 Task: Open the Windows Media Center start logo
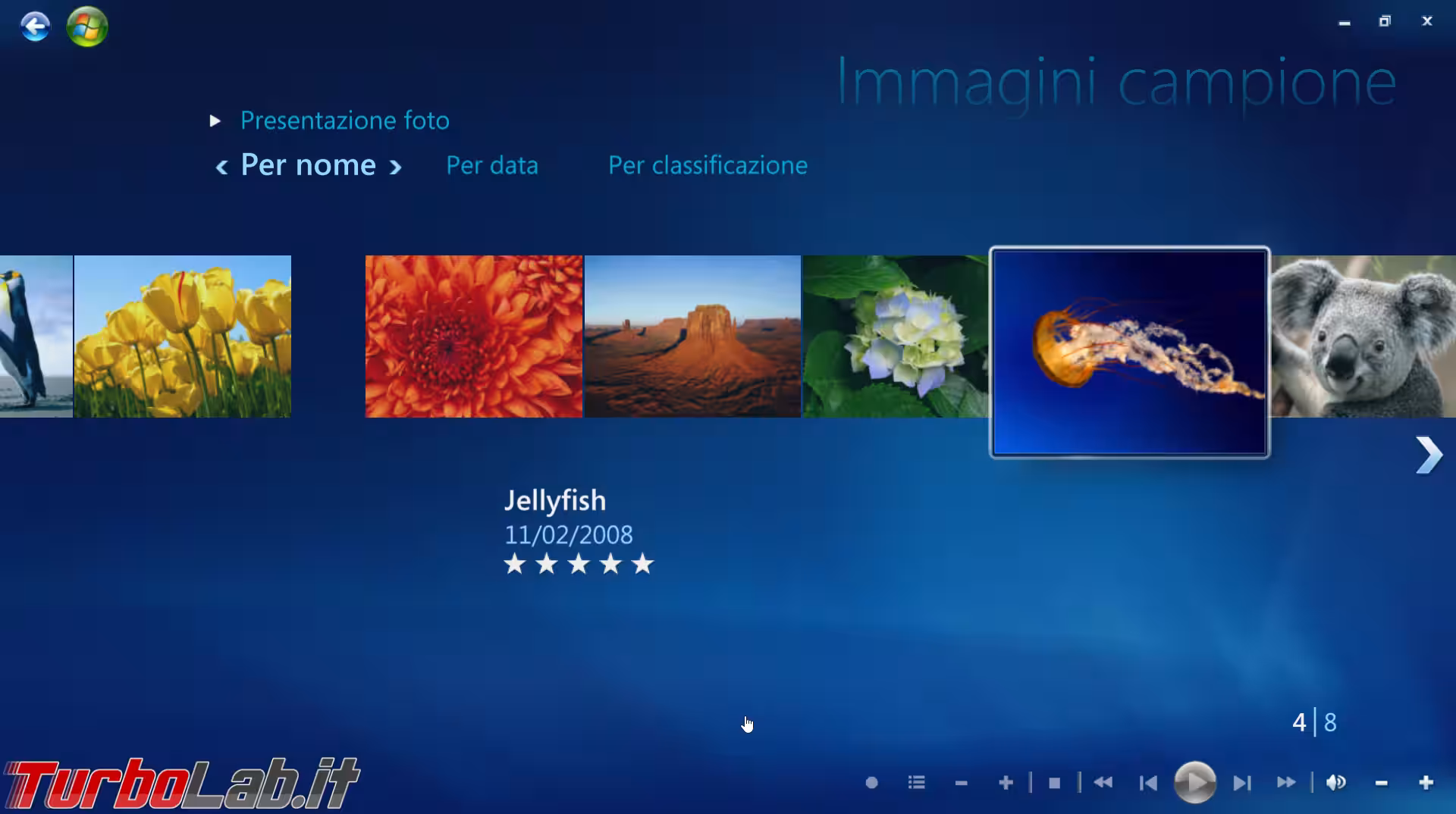click(x=86, y=27)
